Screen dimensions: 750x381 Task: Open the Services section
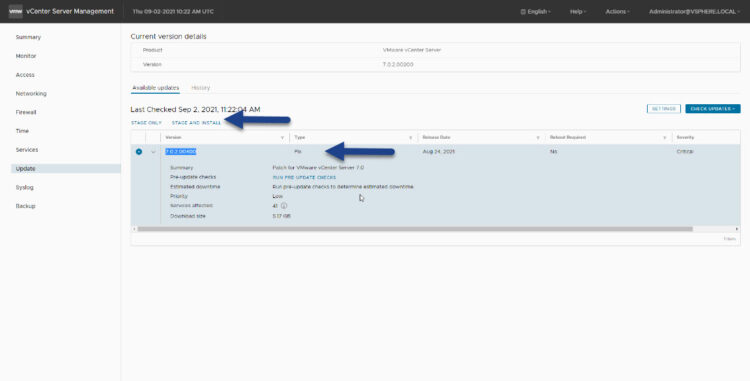coord(27,150)
